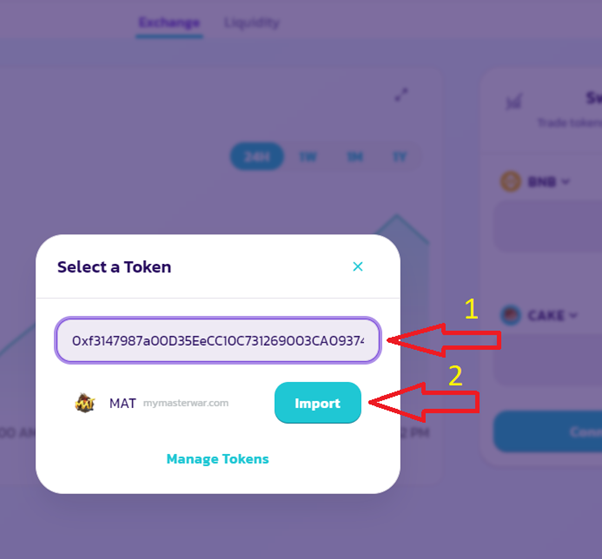The image size is (602, 559).
Task: Open the Manage Tokens link
Action: [218, 459]
